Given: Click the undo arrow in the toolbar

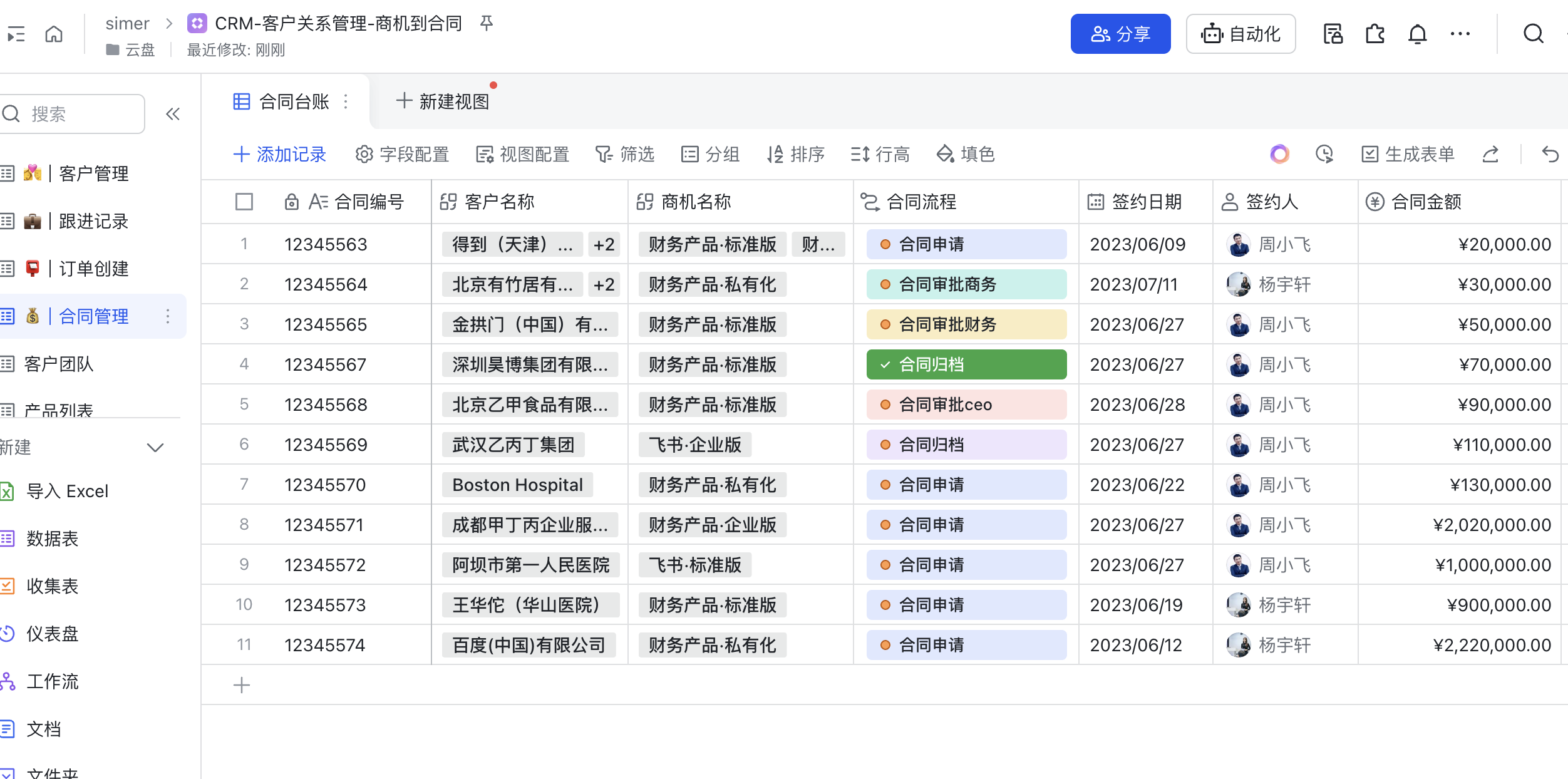Looking at the screenshot, I should (1550, 154).
